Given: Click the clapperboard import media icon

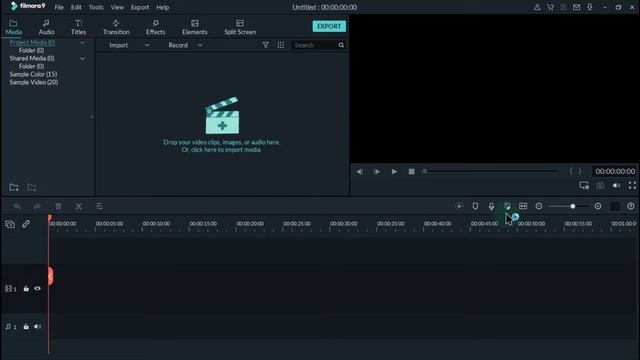Looking at the screenshot, I should (222, 116).
